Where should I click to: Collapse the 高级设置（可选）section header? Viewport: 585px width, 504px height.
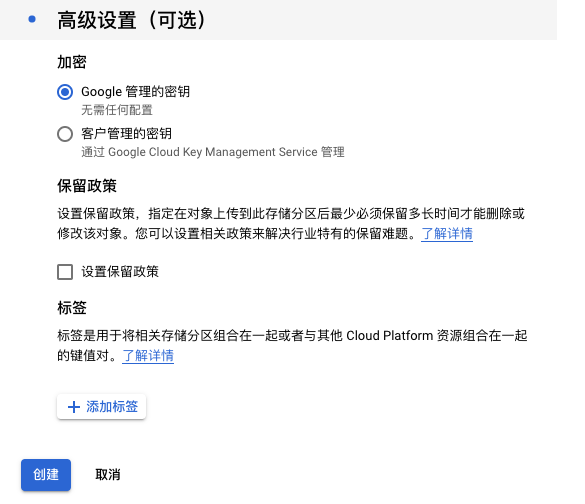click(278, 20)
